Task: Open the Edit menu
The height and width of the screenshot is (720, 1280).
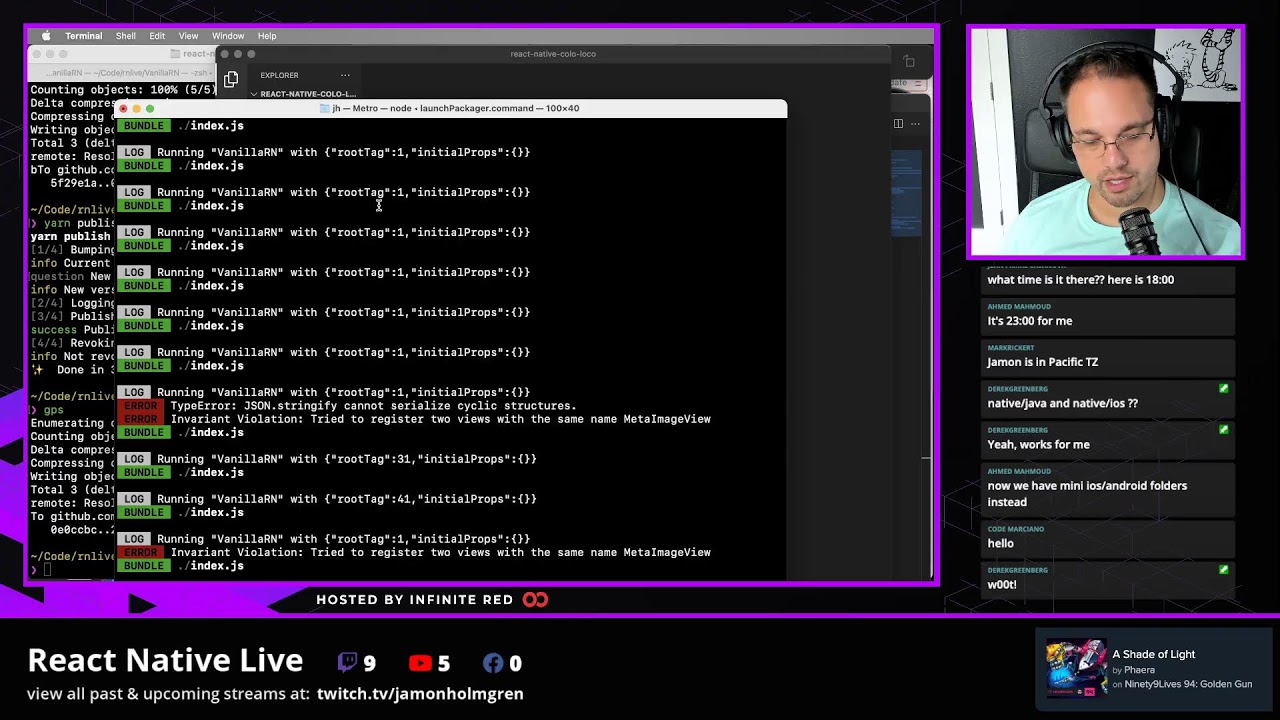Action: pos(157,36)
